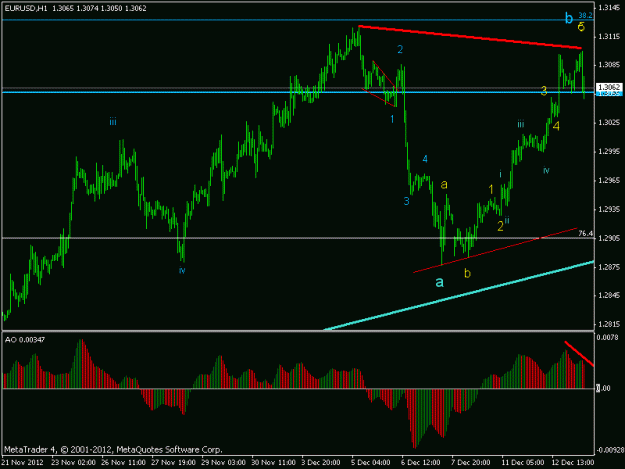The height and width of the screenshot is (469, 625).
Task: Select the small yellow a wave label
Action: pos(444,184)
